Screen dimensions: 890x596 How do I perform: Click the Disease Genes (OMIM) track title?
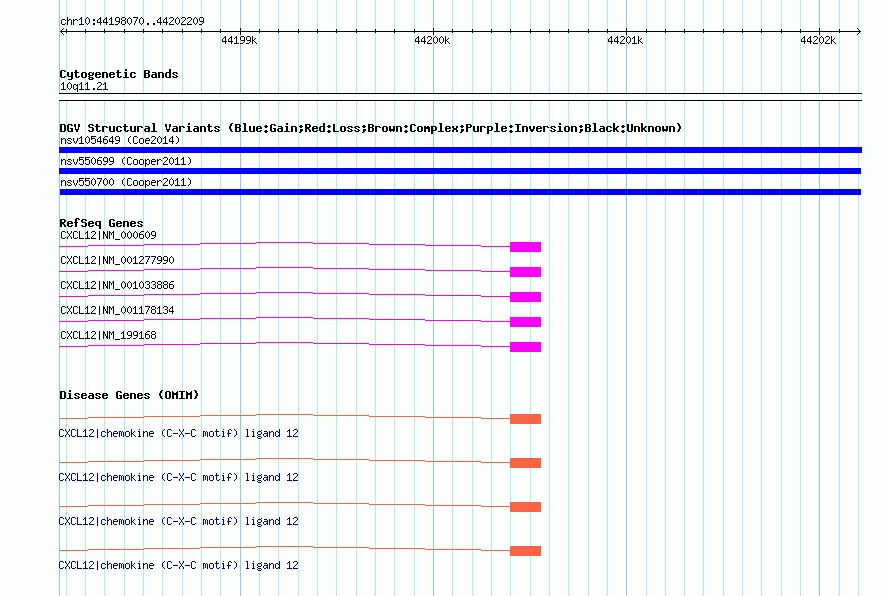(x=129, y=395)
